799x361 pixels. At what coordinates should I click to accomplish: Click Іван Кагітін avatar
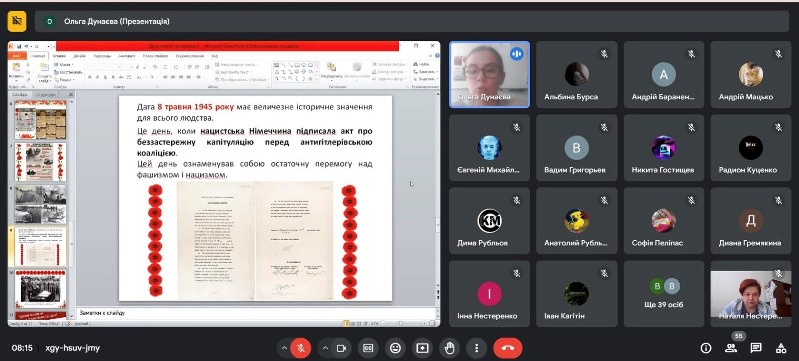[576, 294]
